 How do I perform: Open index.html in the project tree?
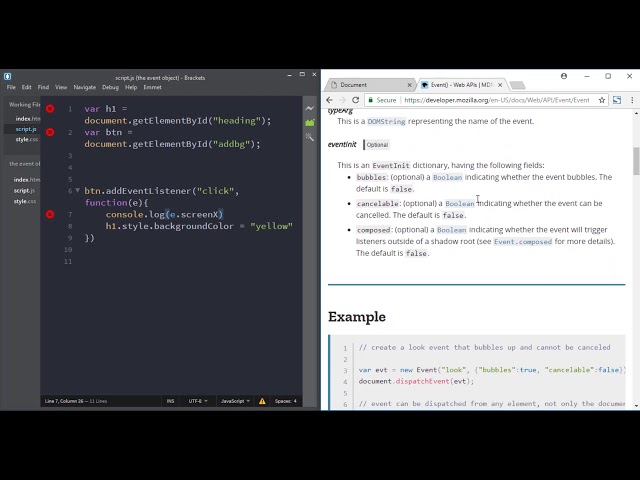(27, 180)
